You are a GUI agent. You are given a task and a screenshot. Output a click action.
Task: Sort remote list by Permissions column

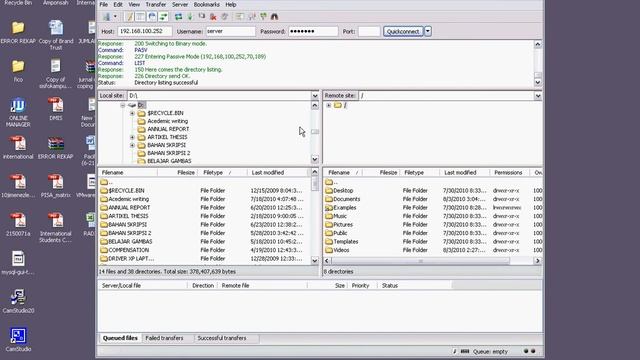point(509,173)
